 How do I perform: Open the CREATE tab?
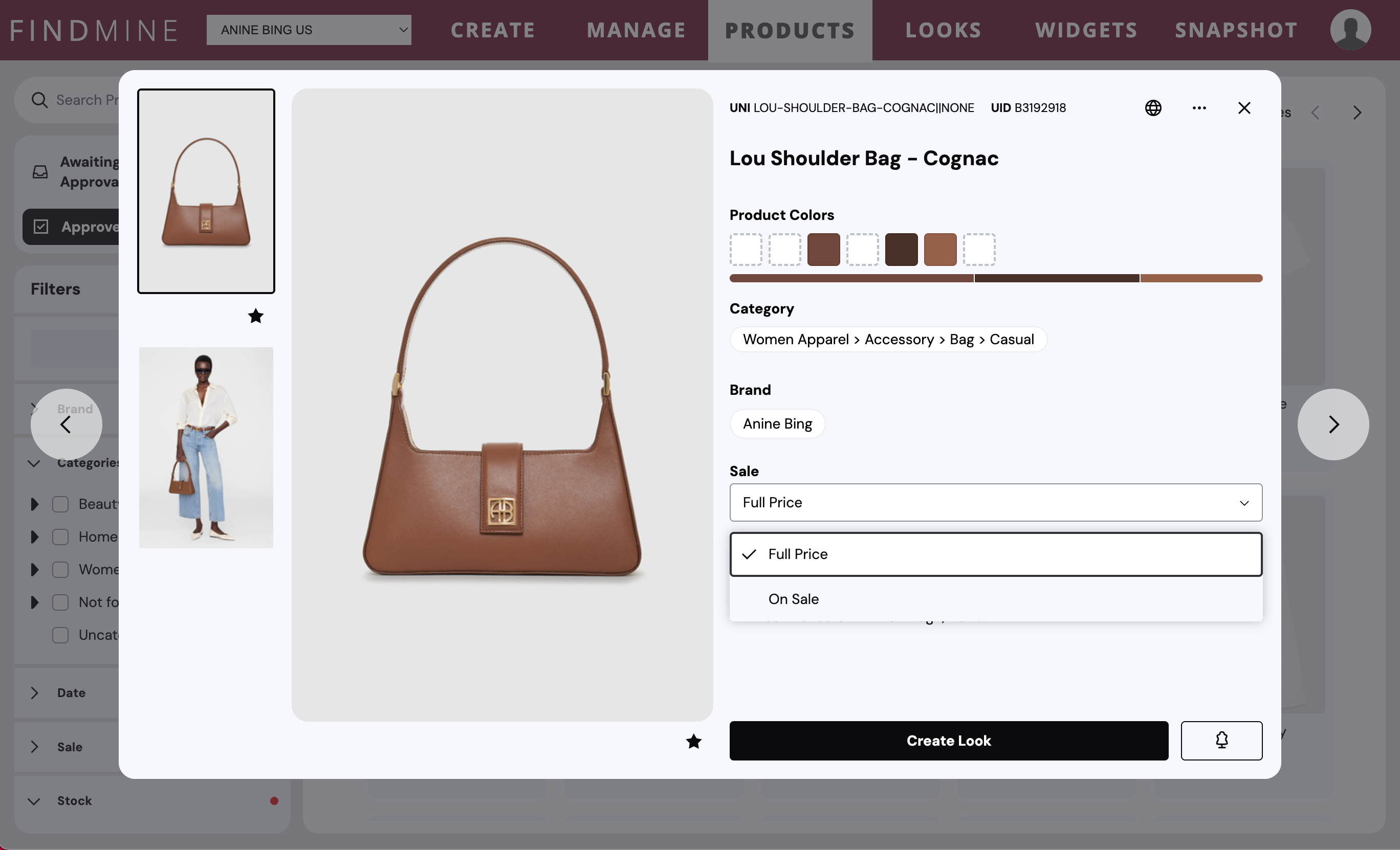click(x=493, y=30)
